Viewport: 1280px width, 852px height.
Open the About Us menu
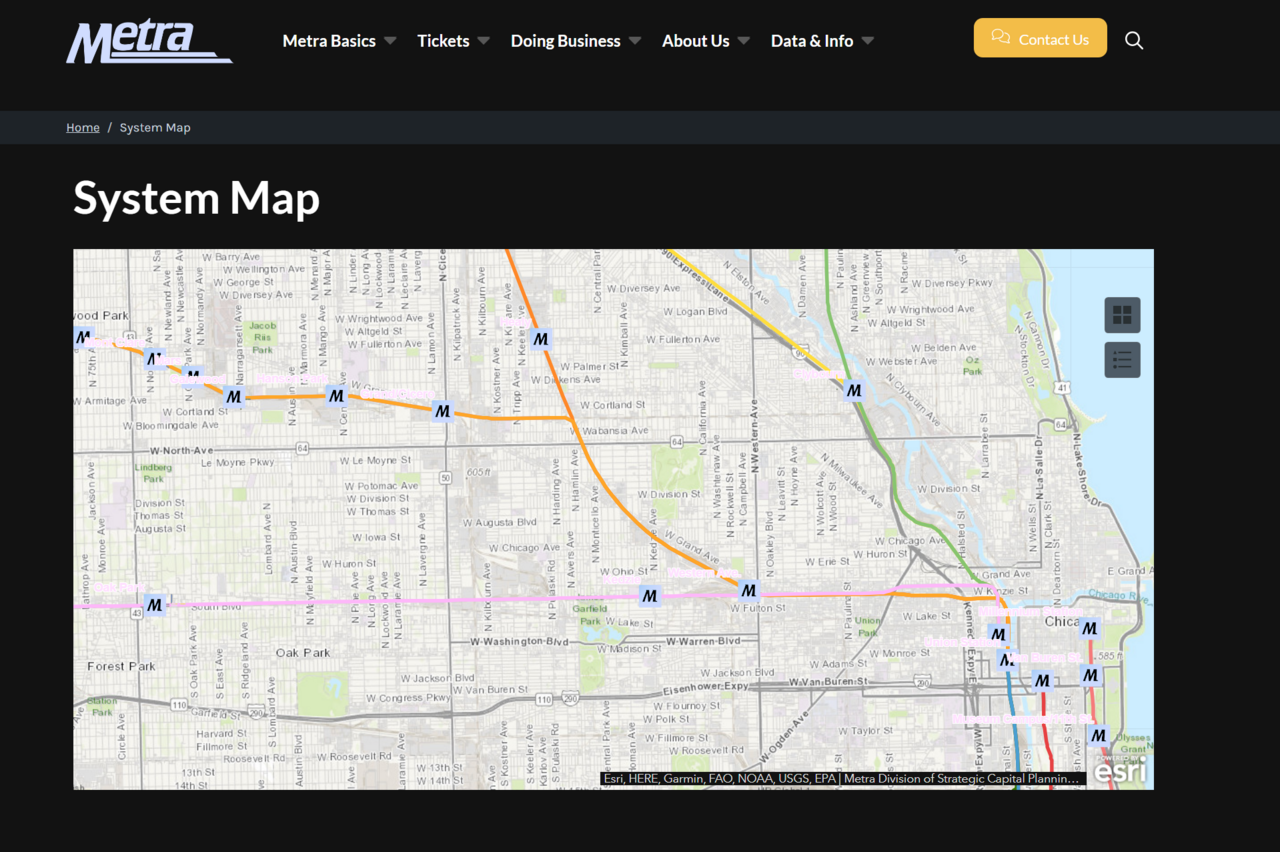click(695, 41)
